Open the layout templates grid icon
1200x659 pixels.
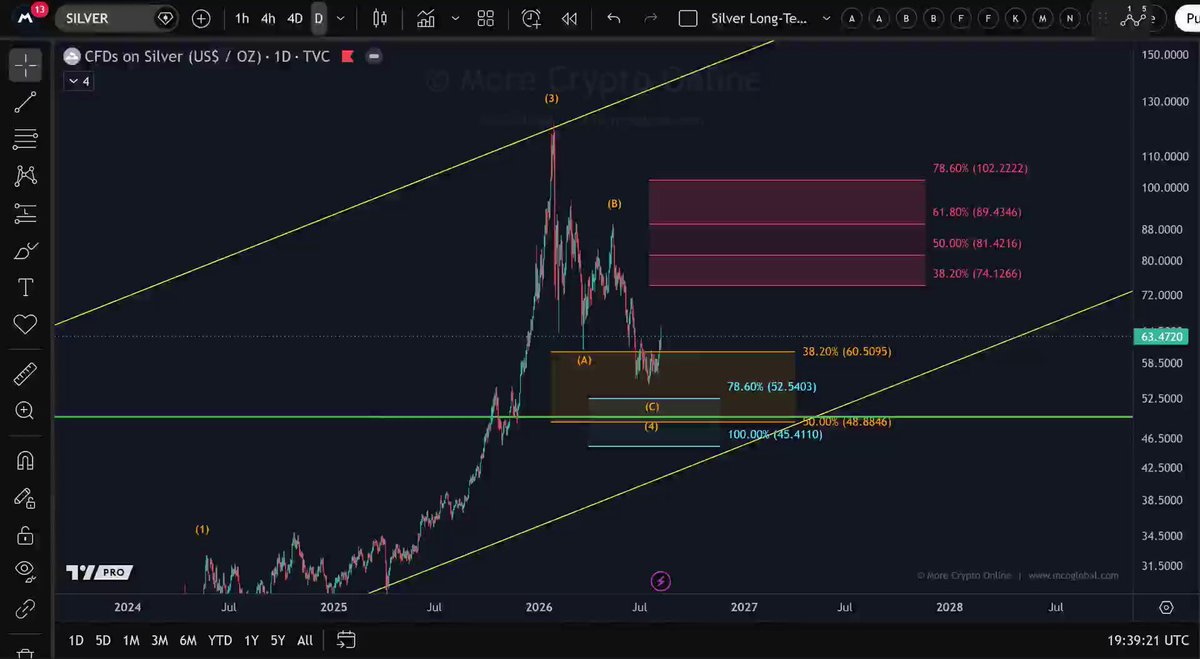point(486,18)
